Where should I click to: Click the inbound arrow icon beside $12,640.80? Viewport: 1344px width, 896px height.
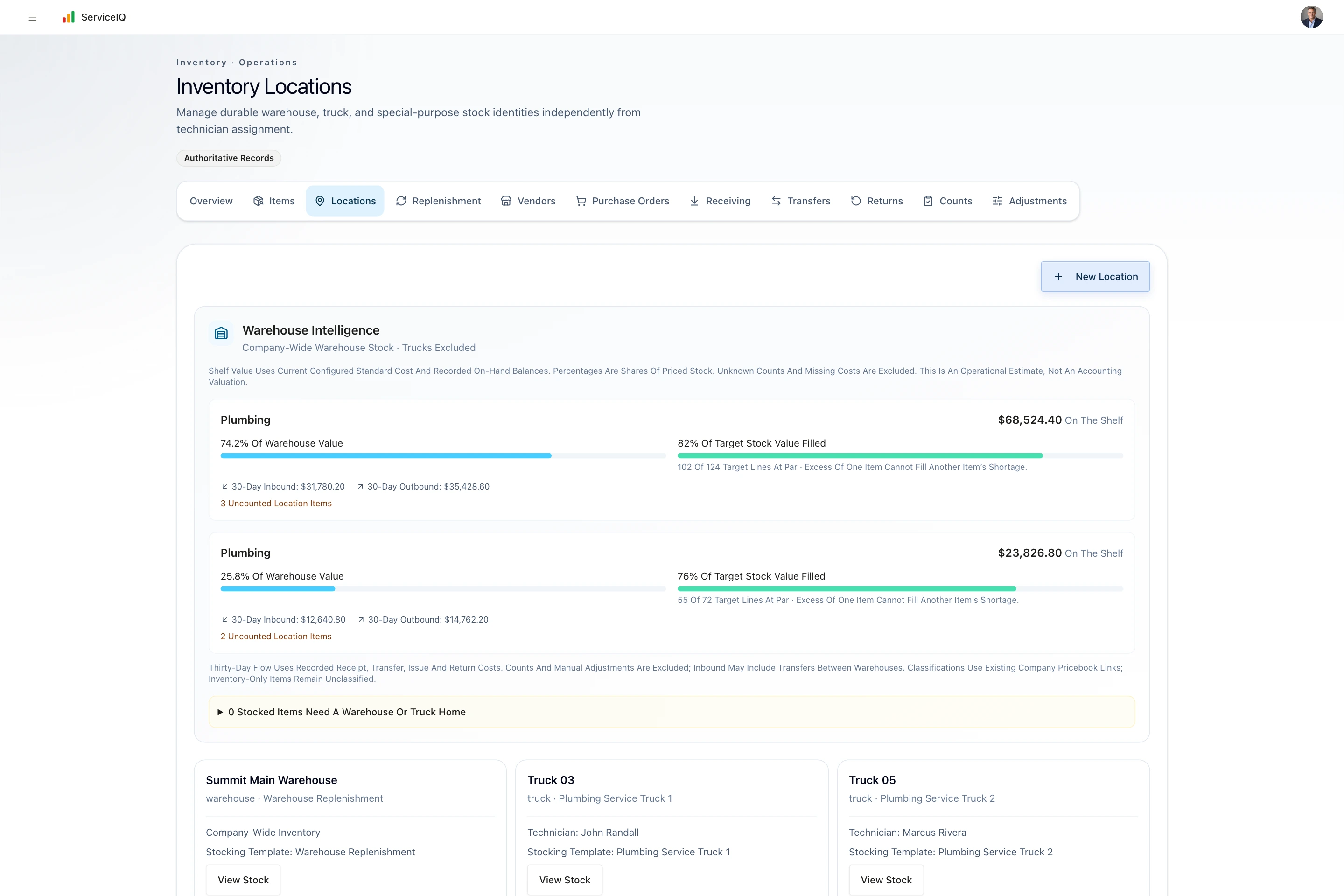coord(224,619)
